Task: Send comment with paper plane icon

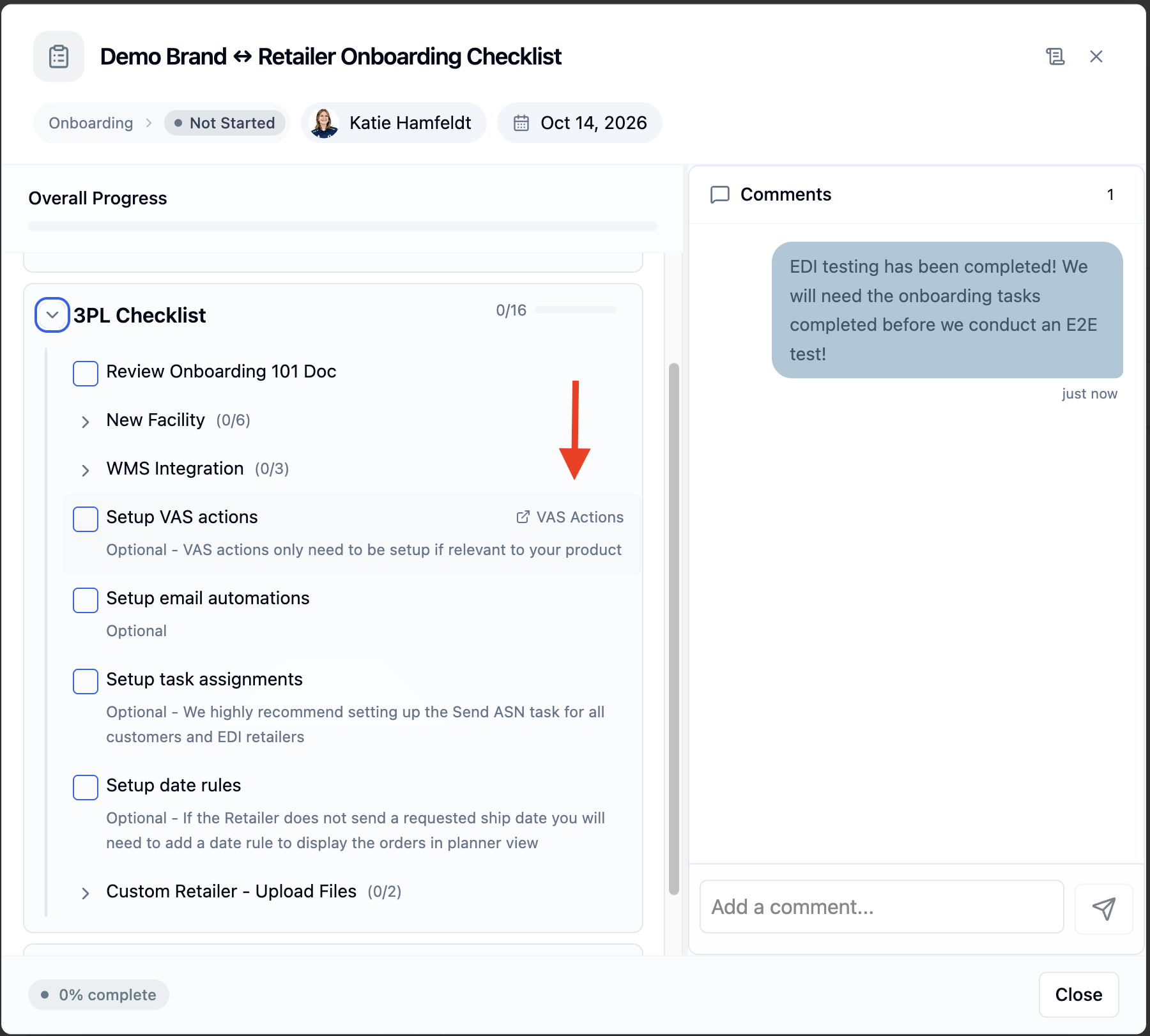Action: [1103, 908]
